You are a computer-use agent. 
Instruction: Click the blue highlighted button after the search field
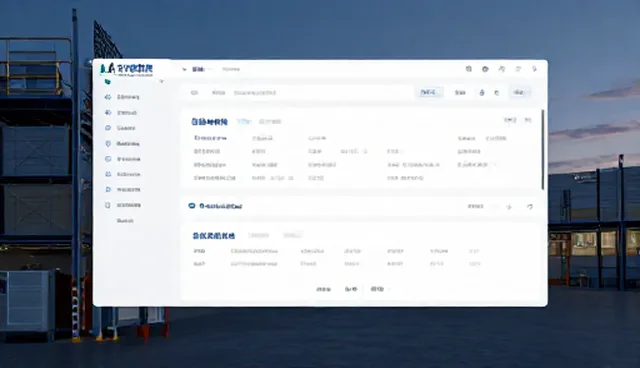coord(429,93)
